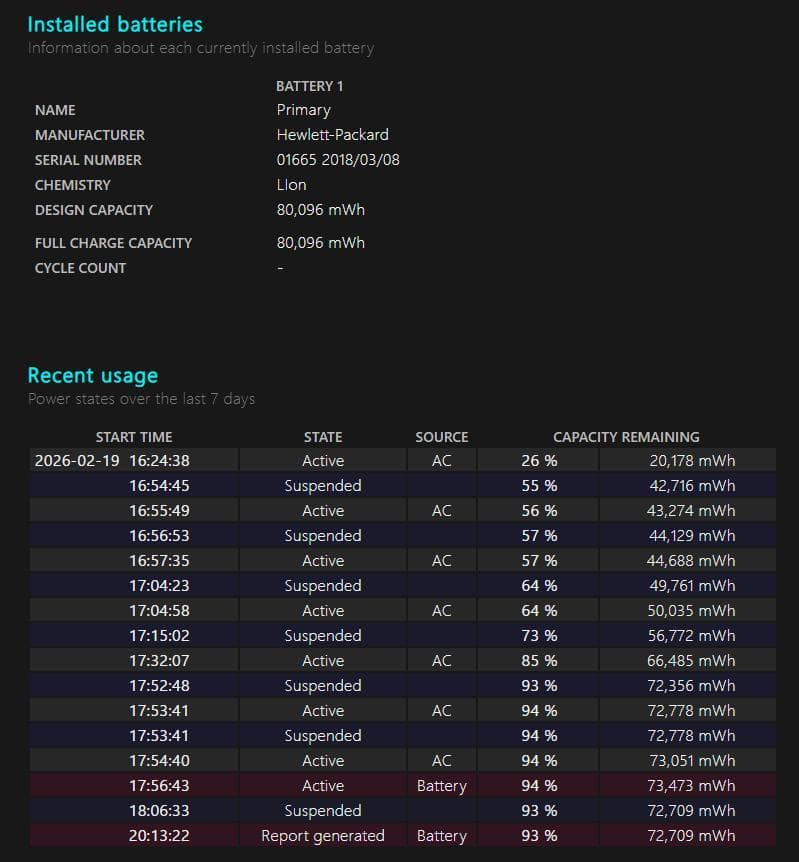The width and height of the screenshot is (799, 862).
Task: Click the serial number value '01665 2018/03/08'
Action: coord(338,159)
